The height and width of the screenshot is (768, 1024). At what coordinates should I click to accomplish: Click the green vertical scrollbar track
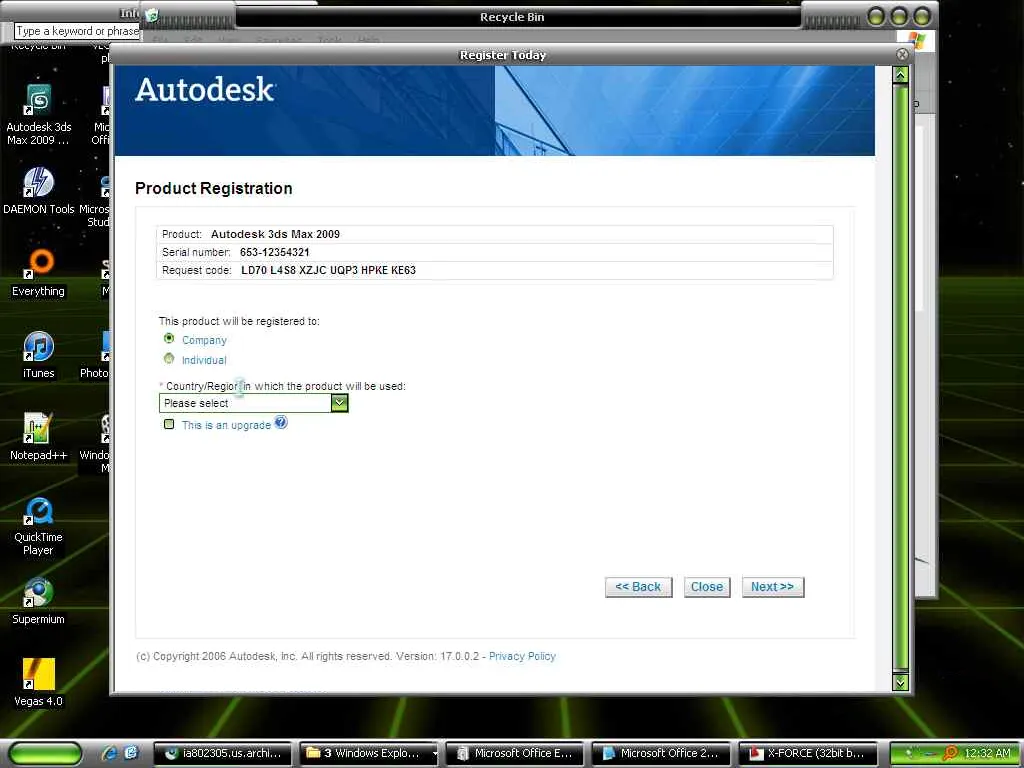click(x=901, y=379)
